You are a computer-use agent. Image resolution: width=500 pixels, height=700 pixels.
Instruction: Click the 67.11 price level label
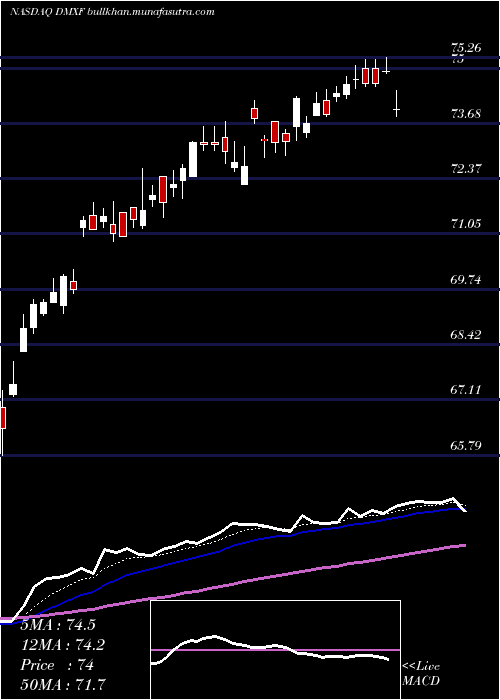click(466, 390)
